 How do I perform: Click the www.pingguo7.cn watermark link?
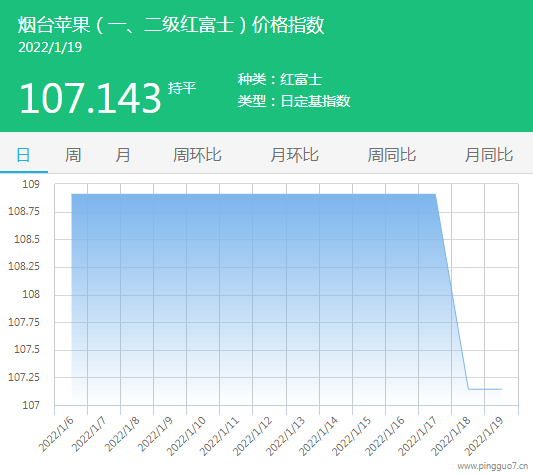coord(493,465)
